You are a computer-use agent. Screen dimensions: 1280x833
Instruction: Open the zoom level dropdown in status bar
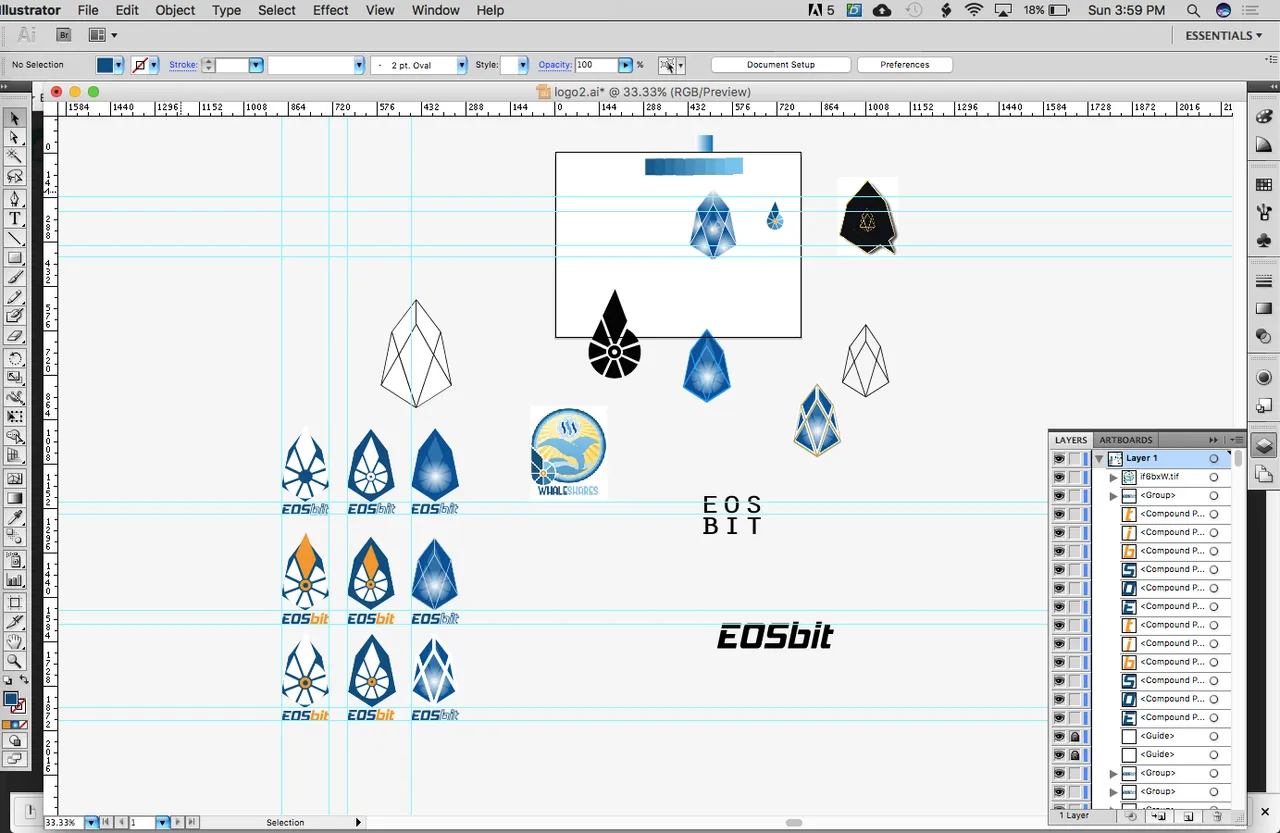pyautogui.click(x=91, y=822)
